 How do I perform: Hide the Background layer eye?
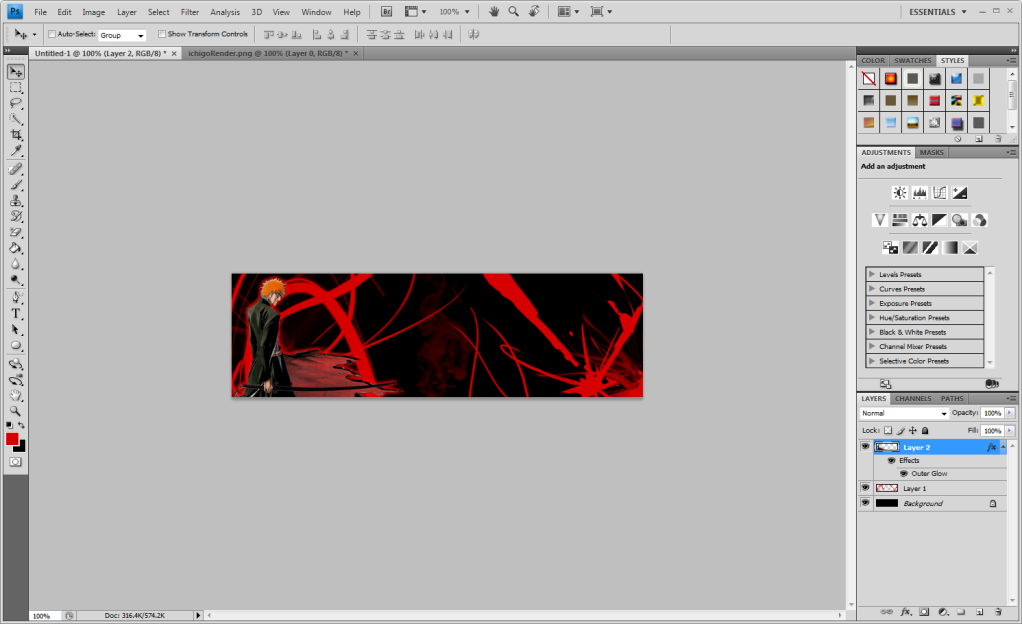click(x=866, y=503)
